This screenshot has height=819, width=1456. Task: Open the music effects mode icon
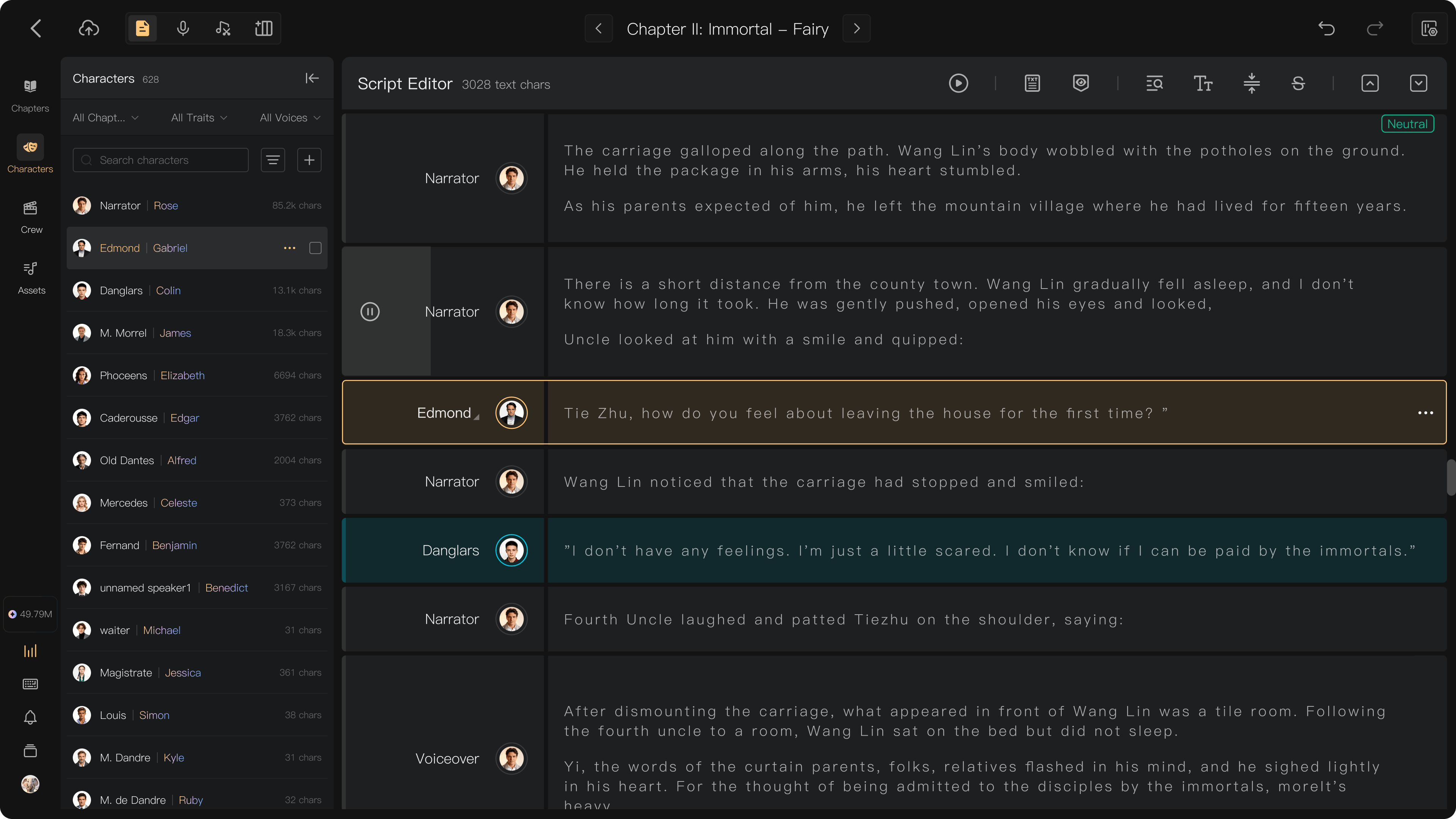tap(223, 28)
